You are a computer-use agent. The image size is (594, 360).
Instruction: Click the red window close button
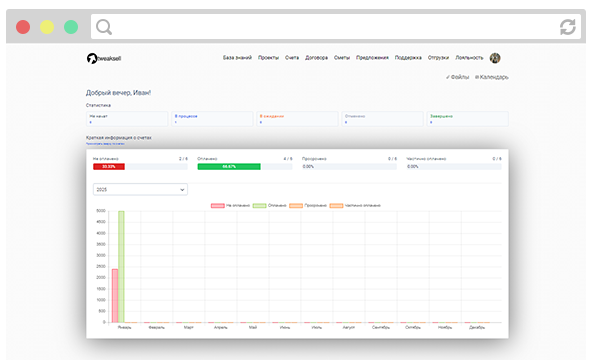pos(23,27)
